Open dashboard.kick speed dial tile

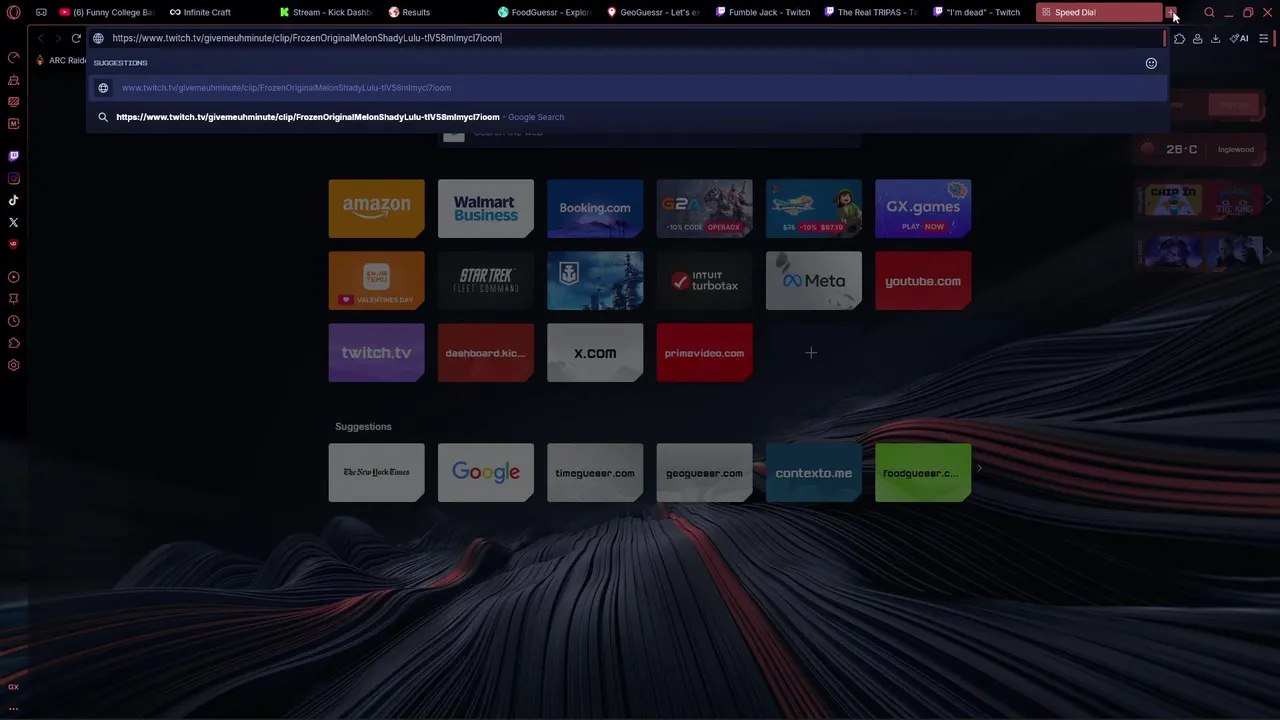[486, 353]
